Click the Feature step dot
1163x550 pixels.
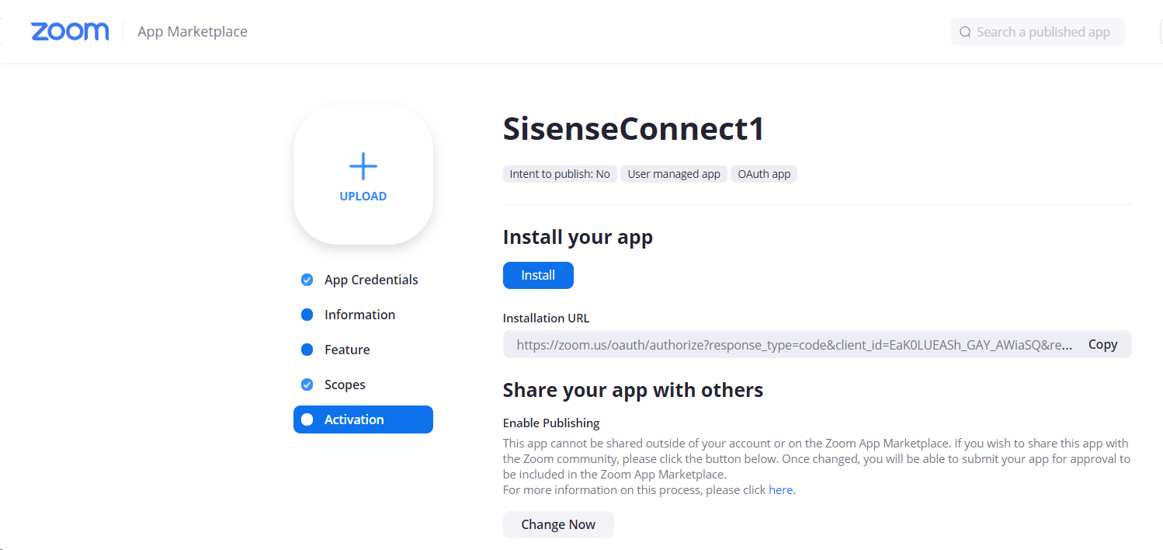click(307, 350)
